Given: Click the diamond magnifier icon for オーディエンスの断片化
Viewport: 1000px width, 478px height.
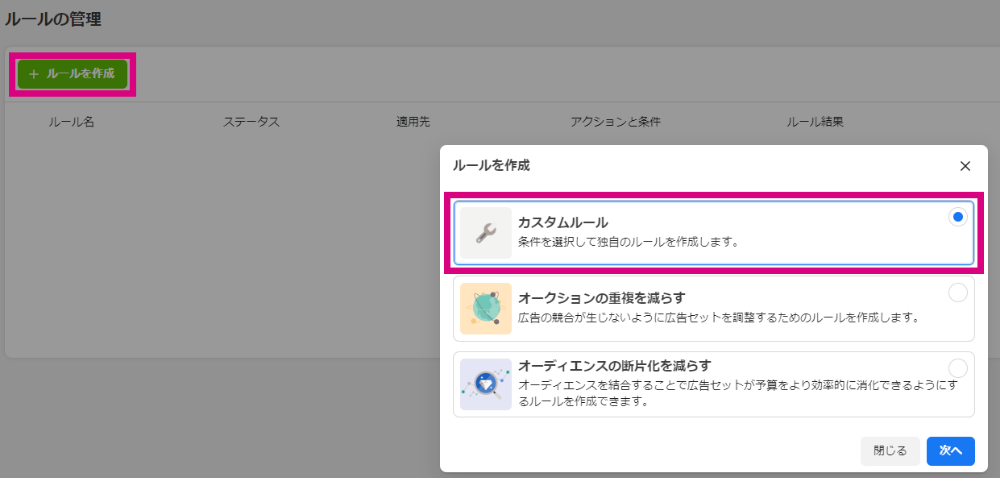Looking at the screenshot, I should 485,384.
